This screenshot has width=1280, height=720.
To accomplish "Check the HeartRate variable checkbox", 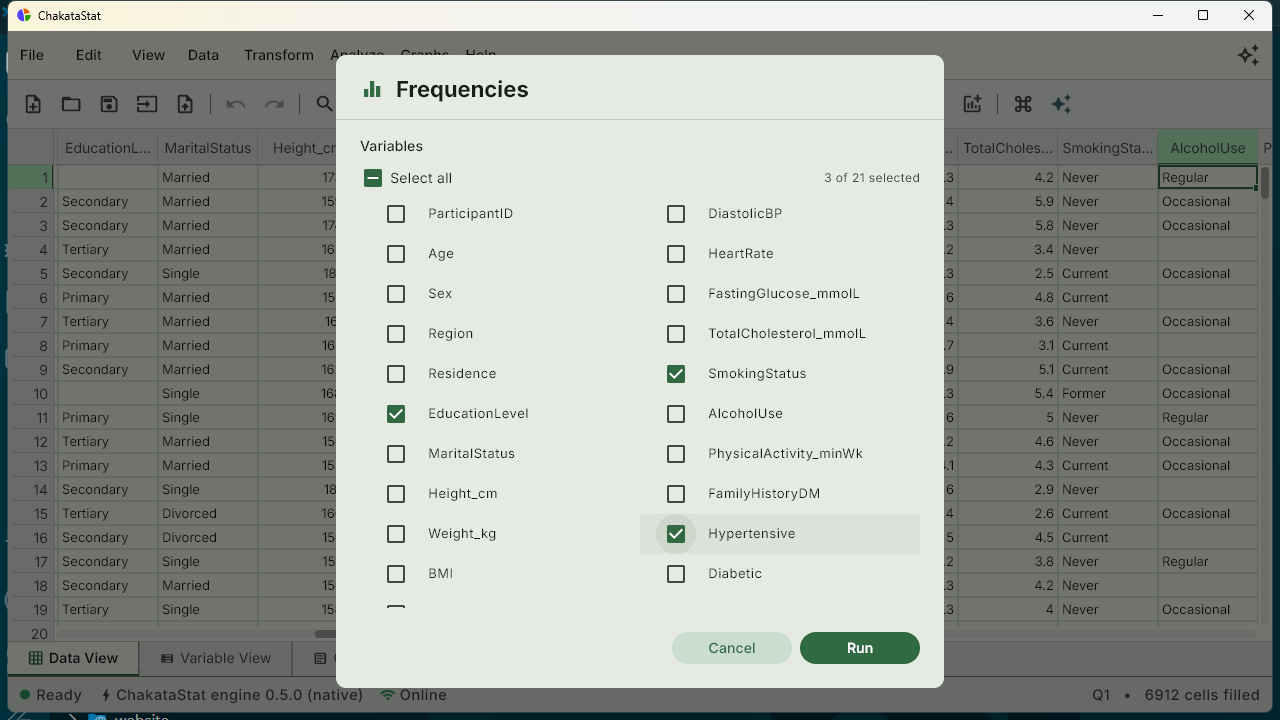I will (676, 253).
